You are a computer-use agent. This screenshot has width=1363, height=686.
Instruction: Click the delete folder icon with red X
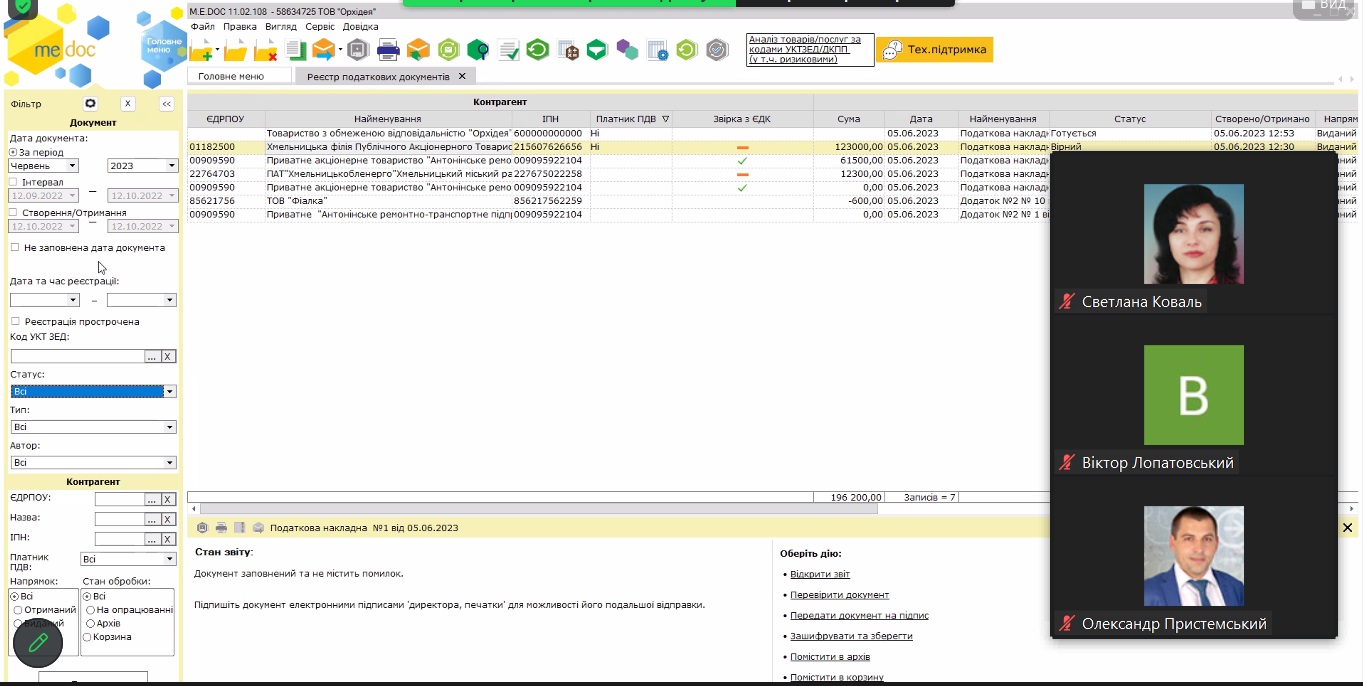(x=265, y=49)
